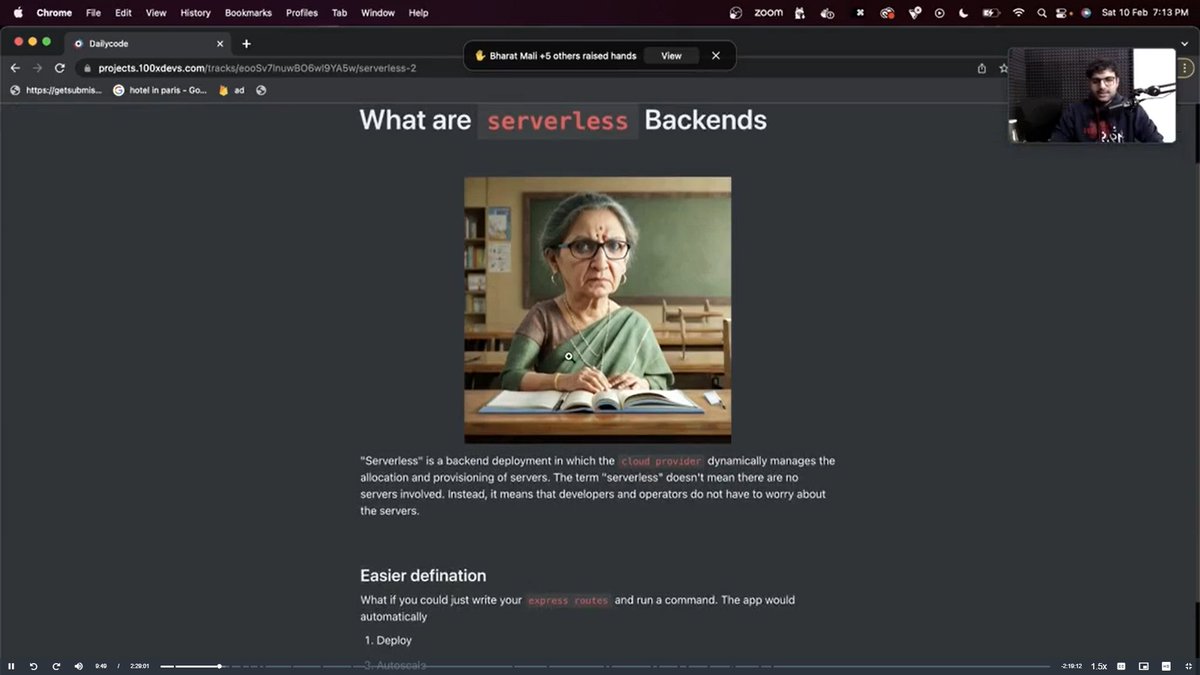This screenshot has width=1200, height=675.
Task: Enter fullscreen in the video player
Action: (1188, 666)
